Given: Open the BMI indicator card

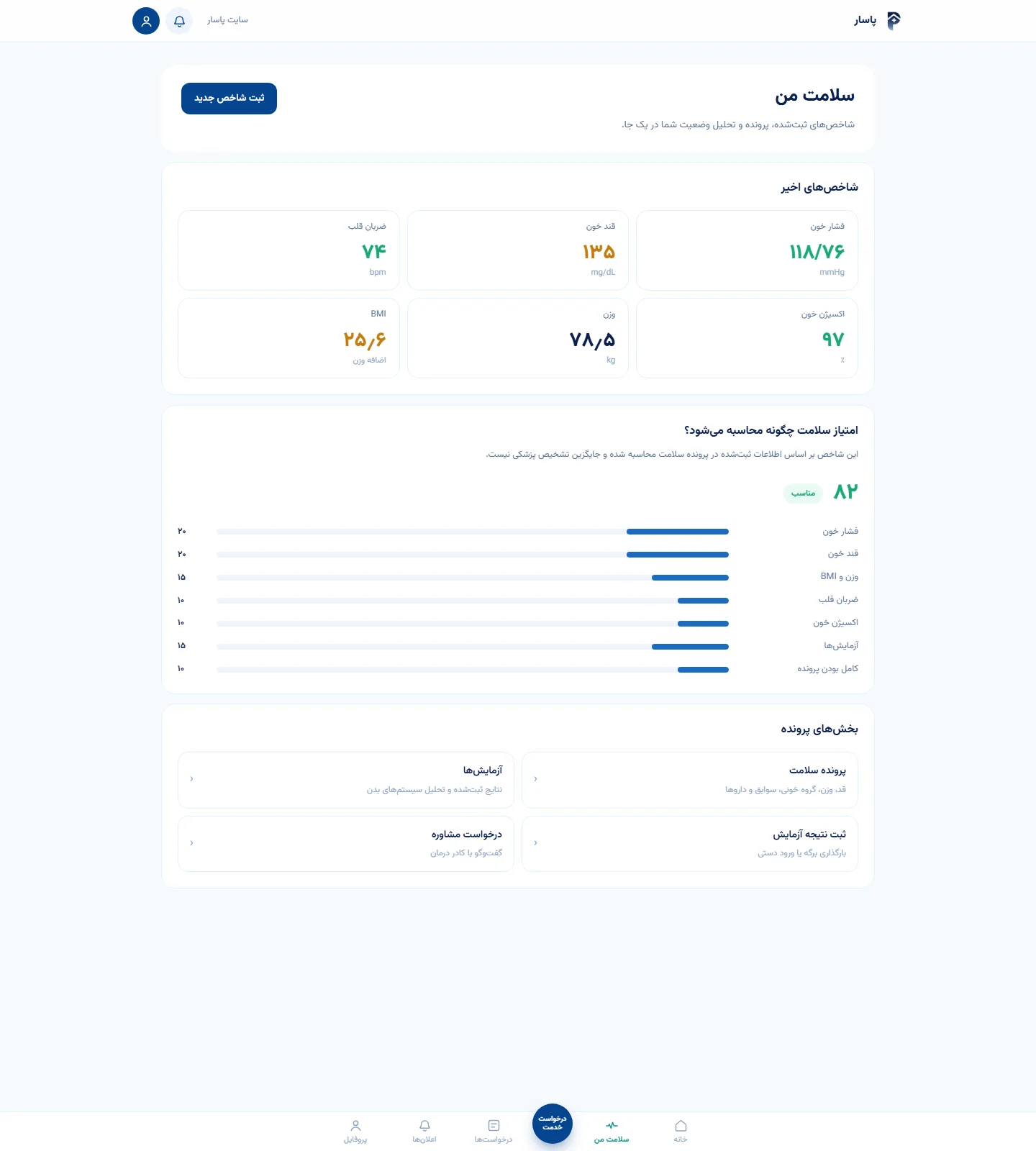Looking at the screenshot, I should pyautogui.click(x=288, y=338).
